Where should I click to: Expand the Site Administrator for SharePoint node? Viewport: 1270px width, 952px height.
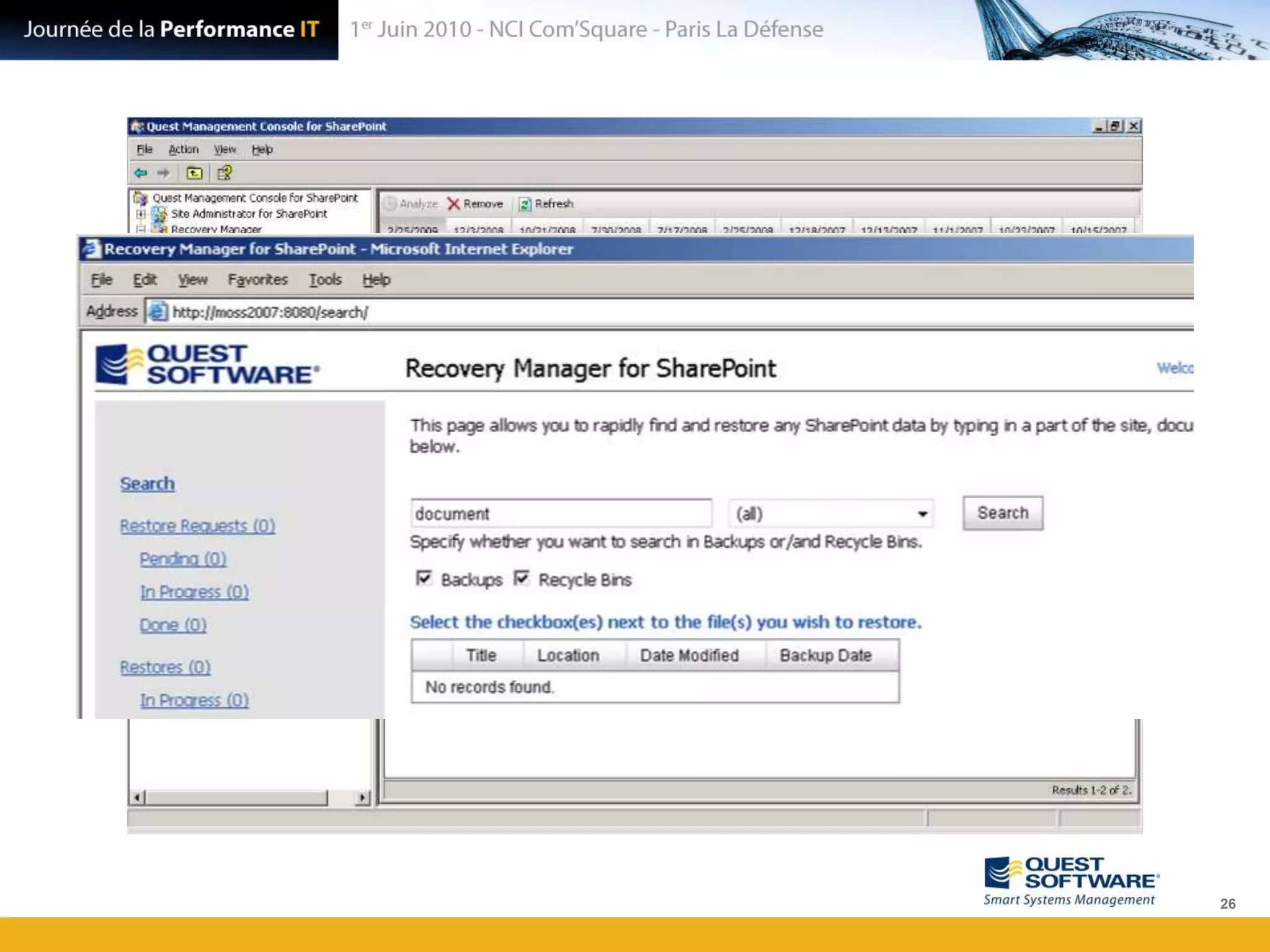click(141, 214)
